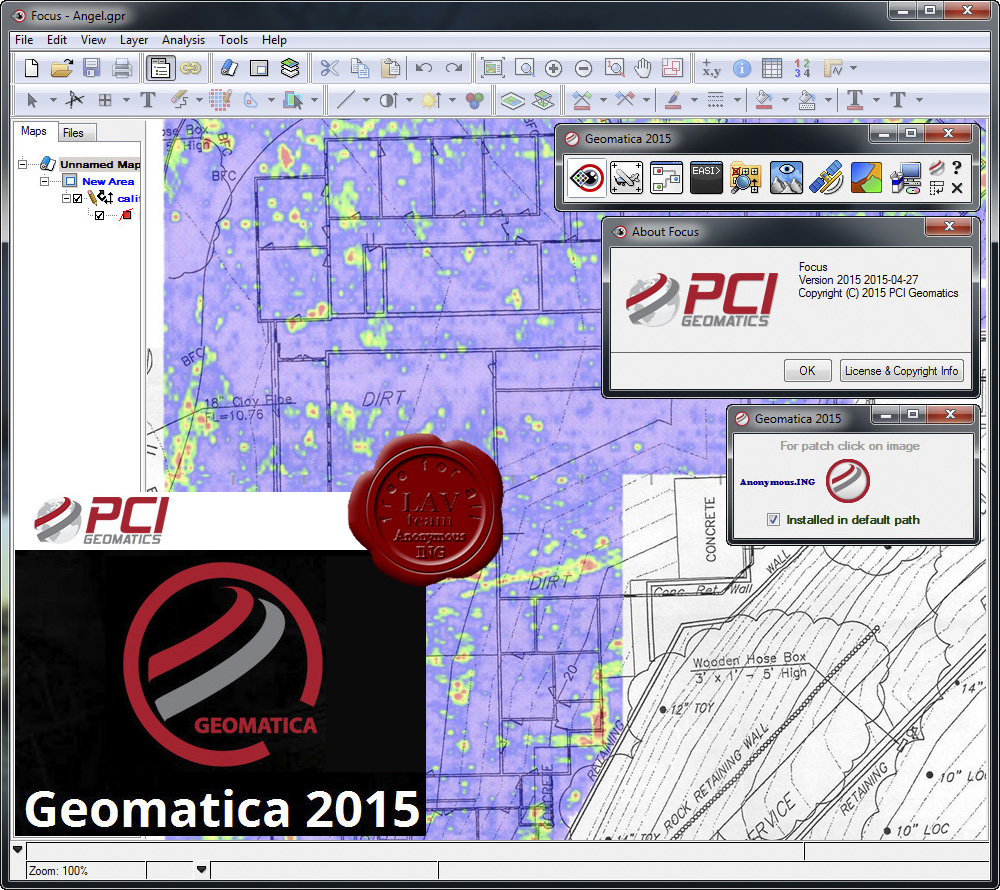The height and width of the screenshot is (890, 1000).
Task: Click the satellite icon in Geomatica toolbar
Action: (826, 177)
